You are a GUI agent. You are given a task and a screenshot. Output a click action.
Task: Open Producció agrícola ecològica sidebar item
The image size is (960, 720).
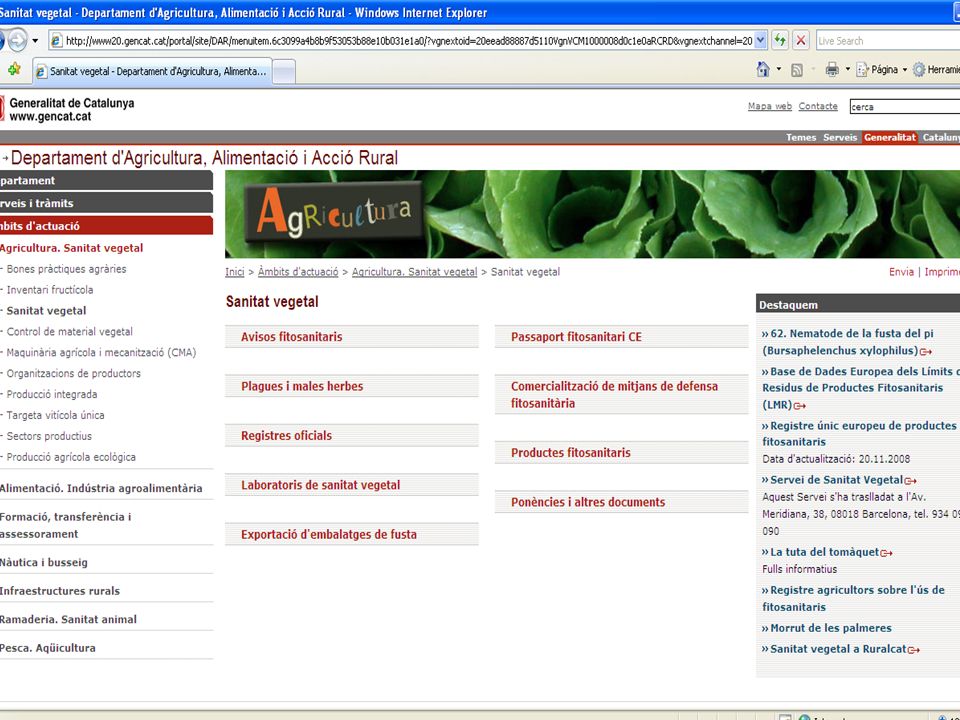coord(71,457)
